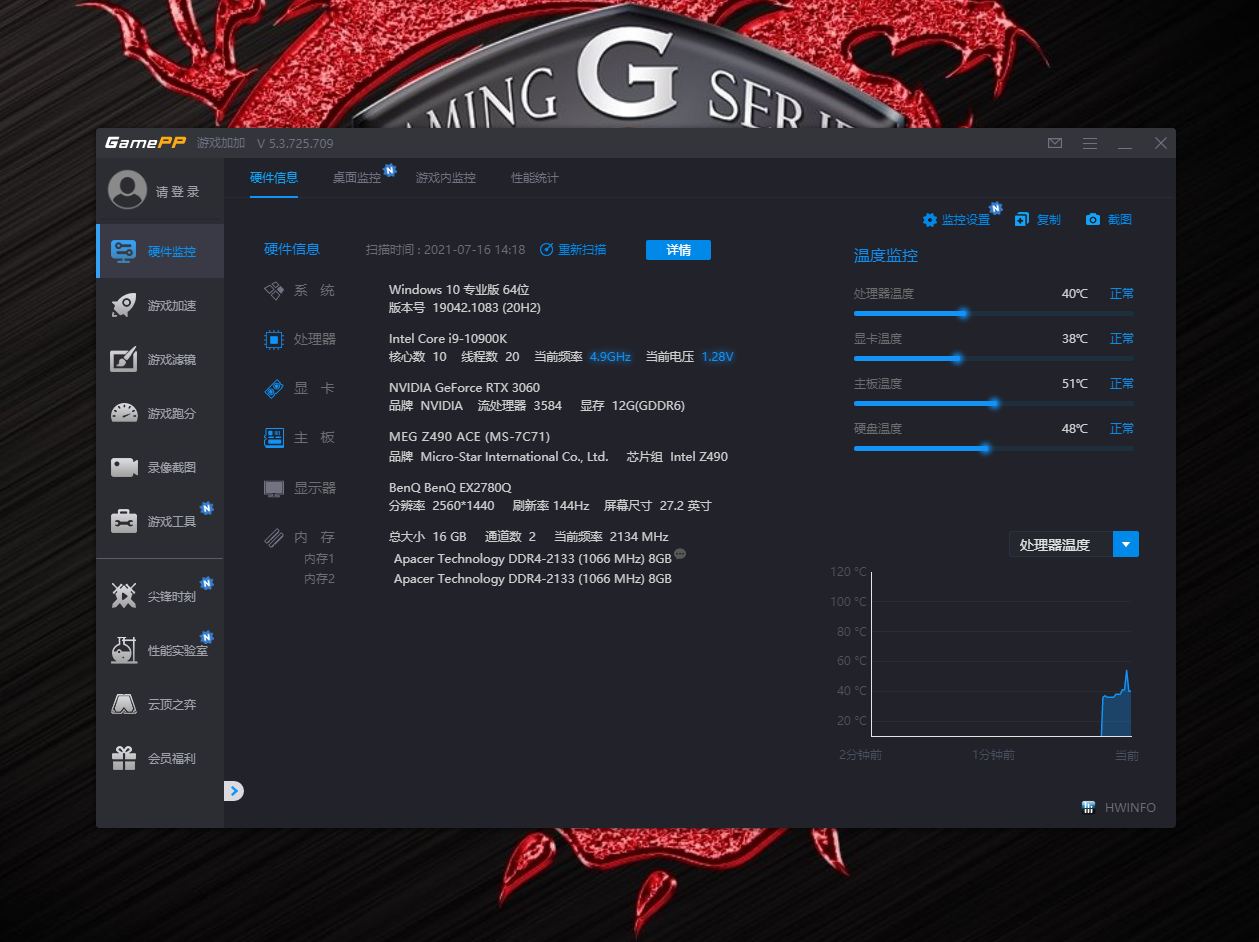Click the 4.9GHz current frequency value
The image size is (1259, 942).
610,357
